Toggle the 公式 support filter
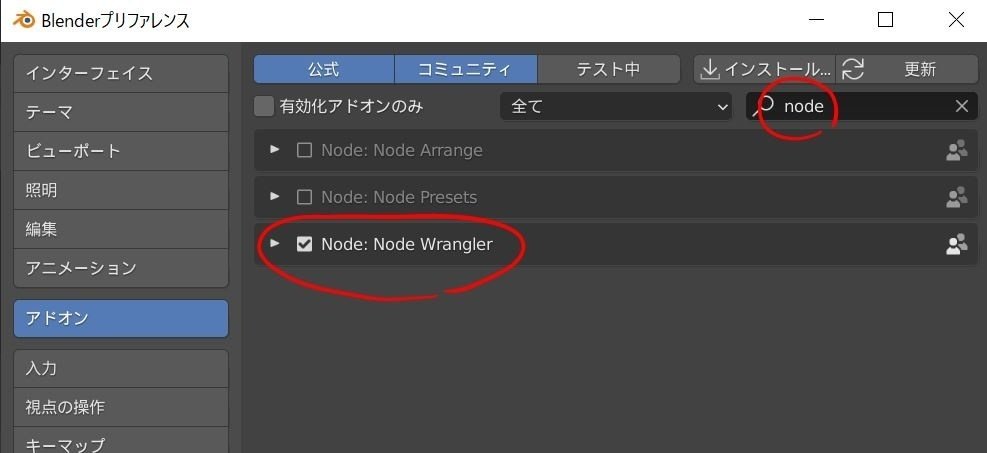The height and width of the screenshot is (453, 987). pyautogui.click(x=324, y=69)
